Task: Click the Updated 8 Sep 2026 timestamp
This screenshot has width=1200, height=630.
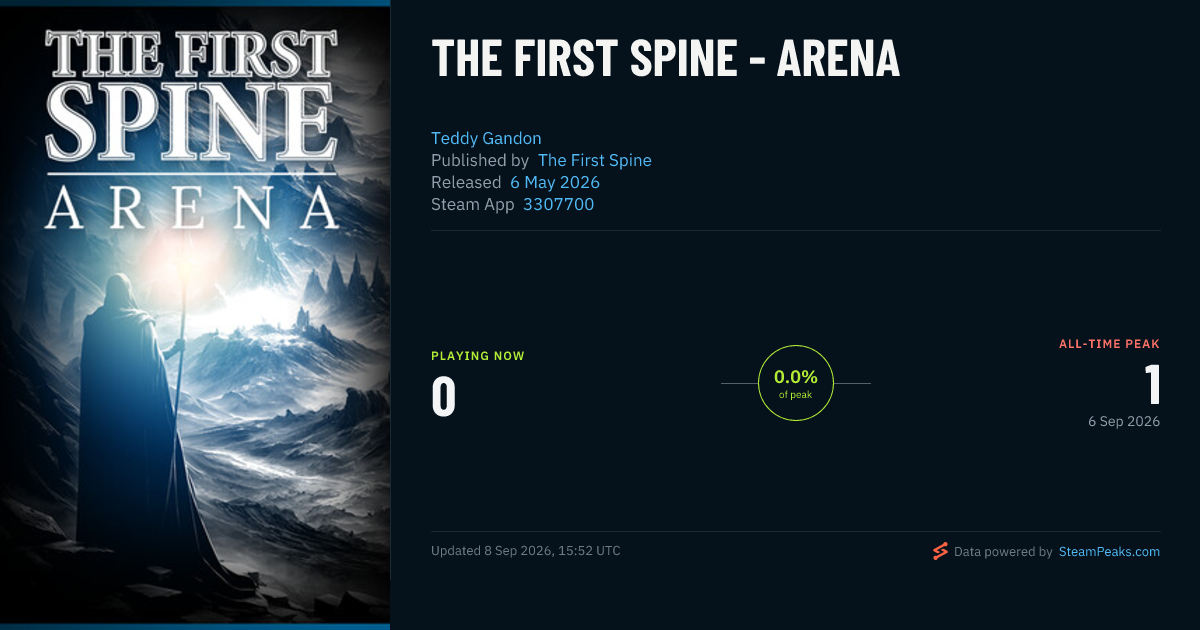Action: (x=526, y=551)
